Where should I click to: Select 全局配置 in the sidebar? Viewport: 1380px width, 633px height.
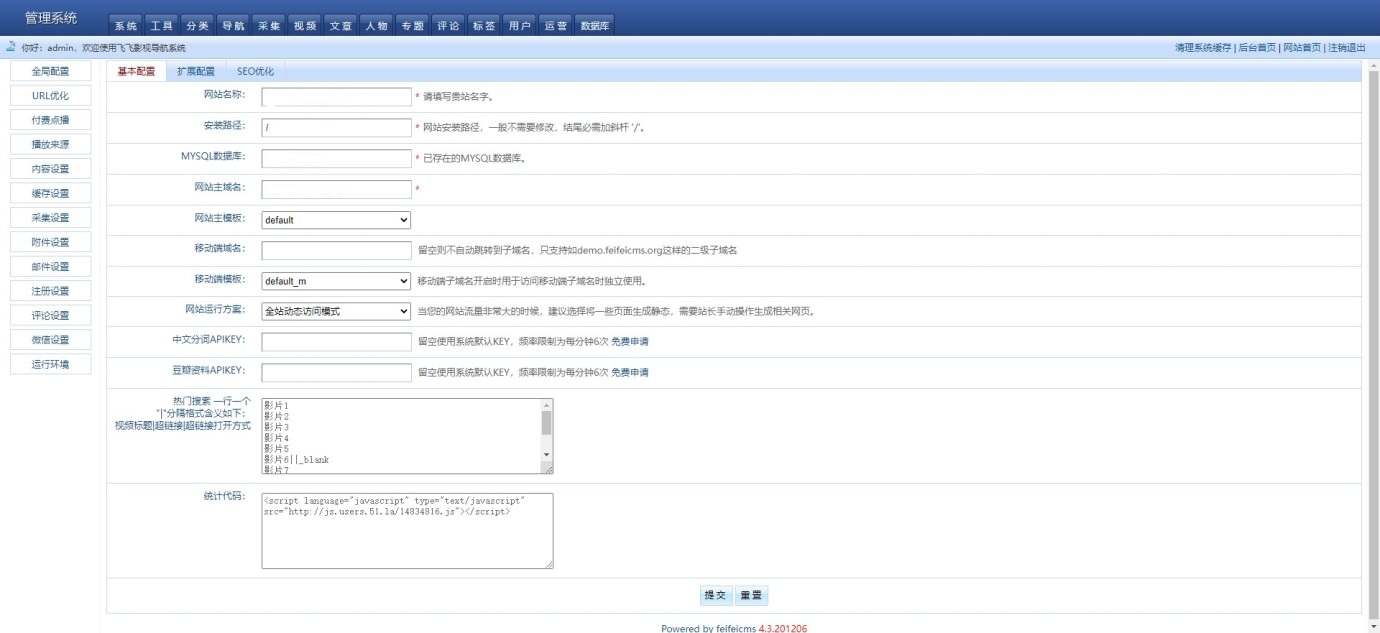coord(50,71)
